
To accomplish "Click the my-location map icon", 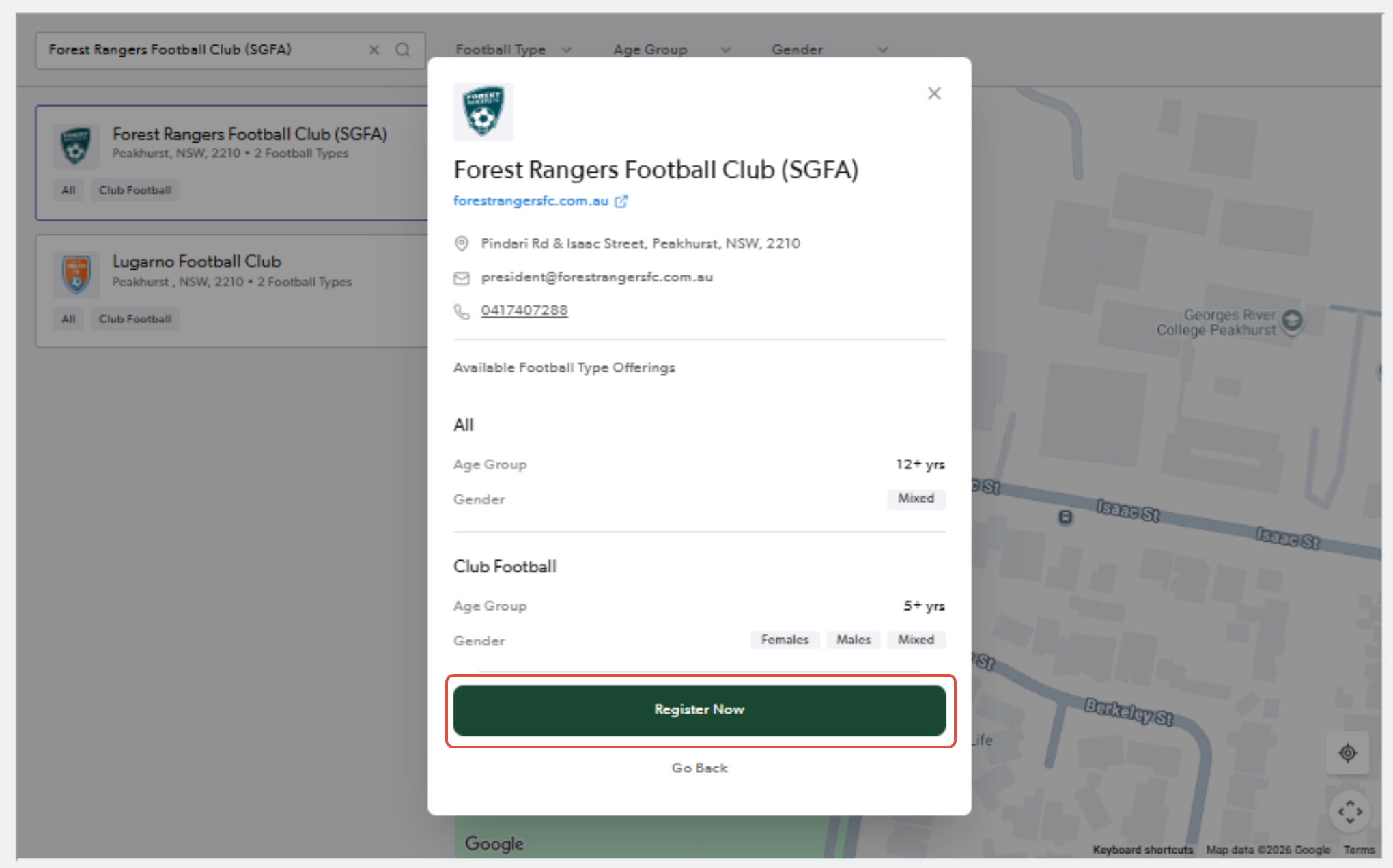I will (x=1348, y=753).
